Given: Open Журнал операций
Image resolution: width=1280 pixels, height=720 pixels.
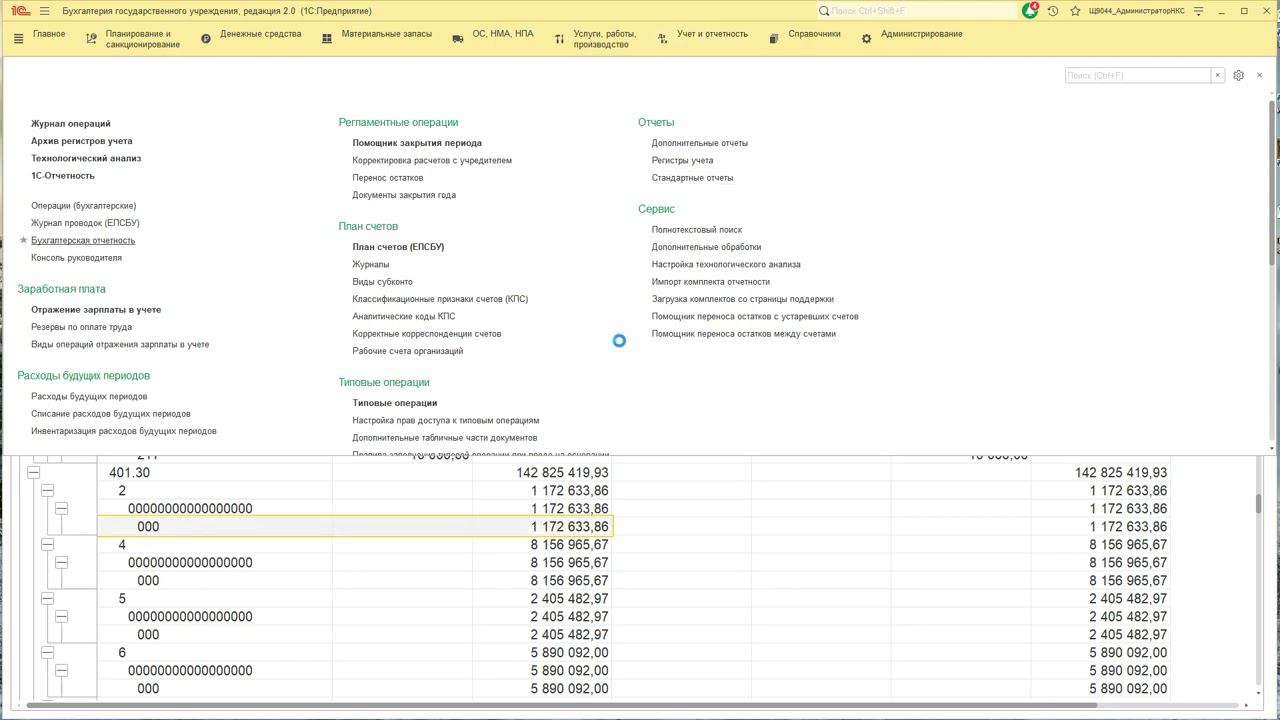Looking at the screenshot, I should [x=71, y=124].
